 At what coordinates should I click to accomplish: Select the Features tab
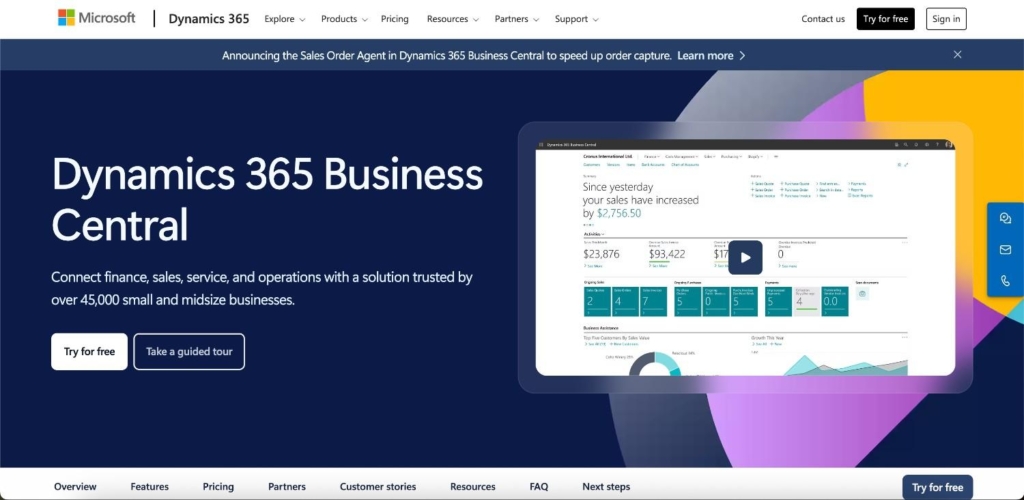[x=150, y=487]
